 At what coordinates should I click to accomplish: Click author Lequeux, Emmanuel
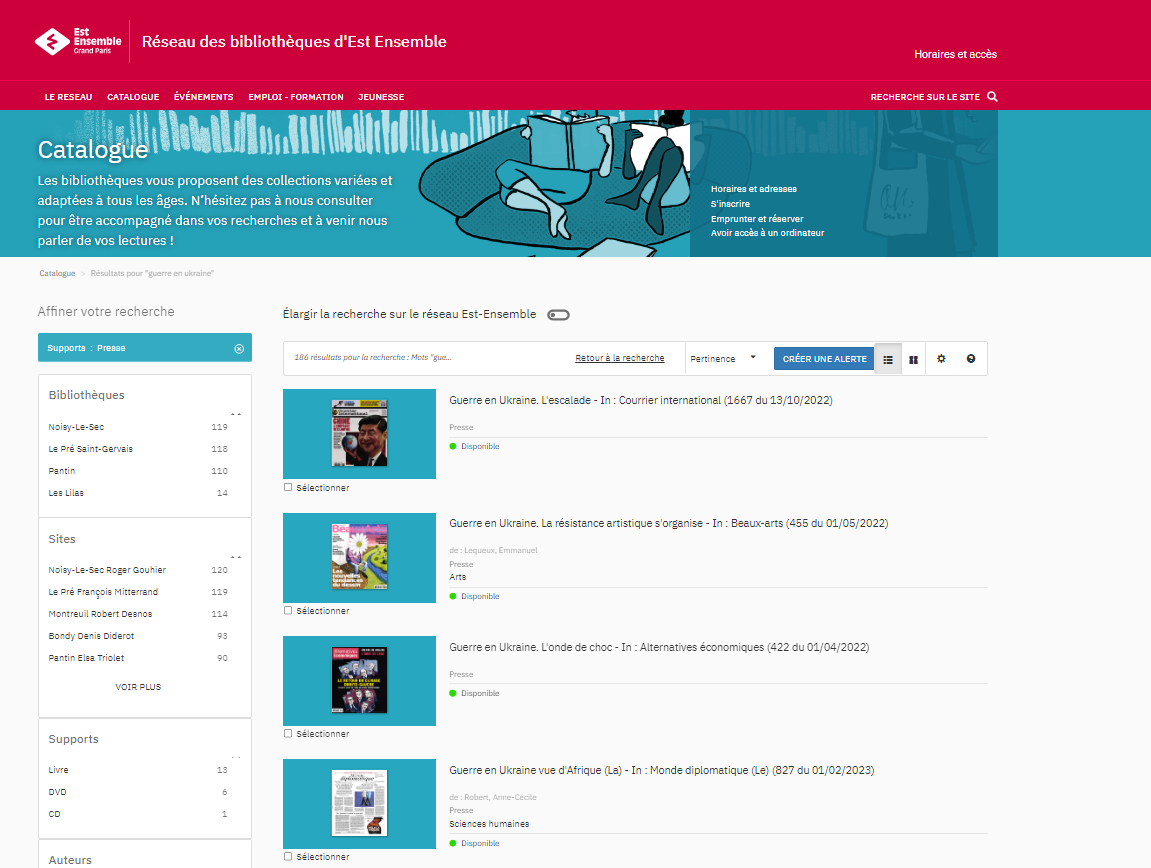point(501,550)
